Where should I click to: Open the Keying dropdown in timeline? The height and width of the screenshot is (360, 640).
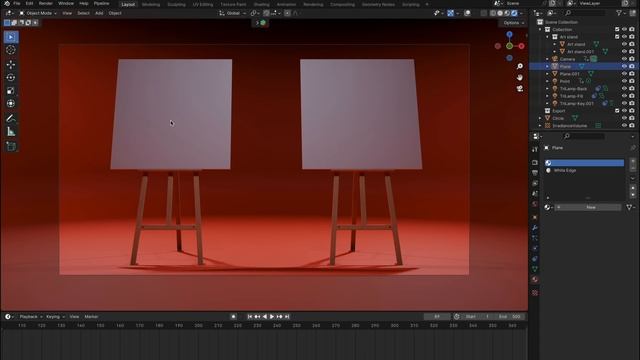tap(55, 317)
